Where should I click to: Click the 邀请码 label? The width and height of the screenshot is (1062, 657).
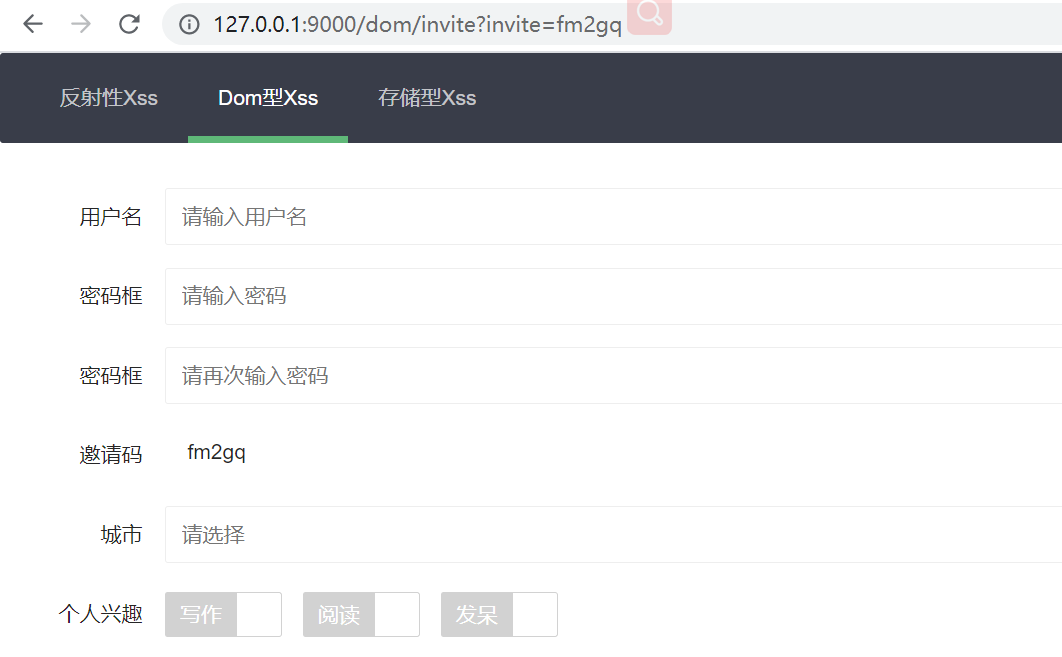click(111, 454)
